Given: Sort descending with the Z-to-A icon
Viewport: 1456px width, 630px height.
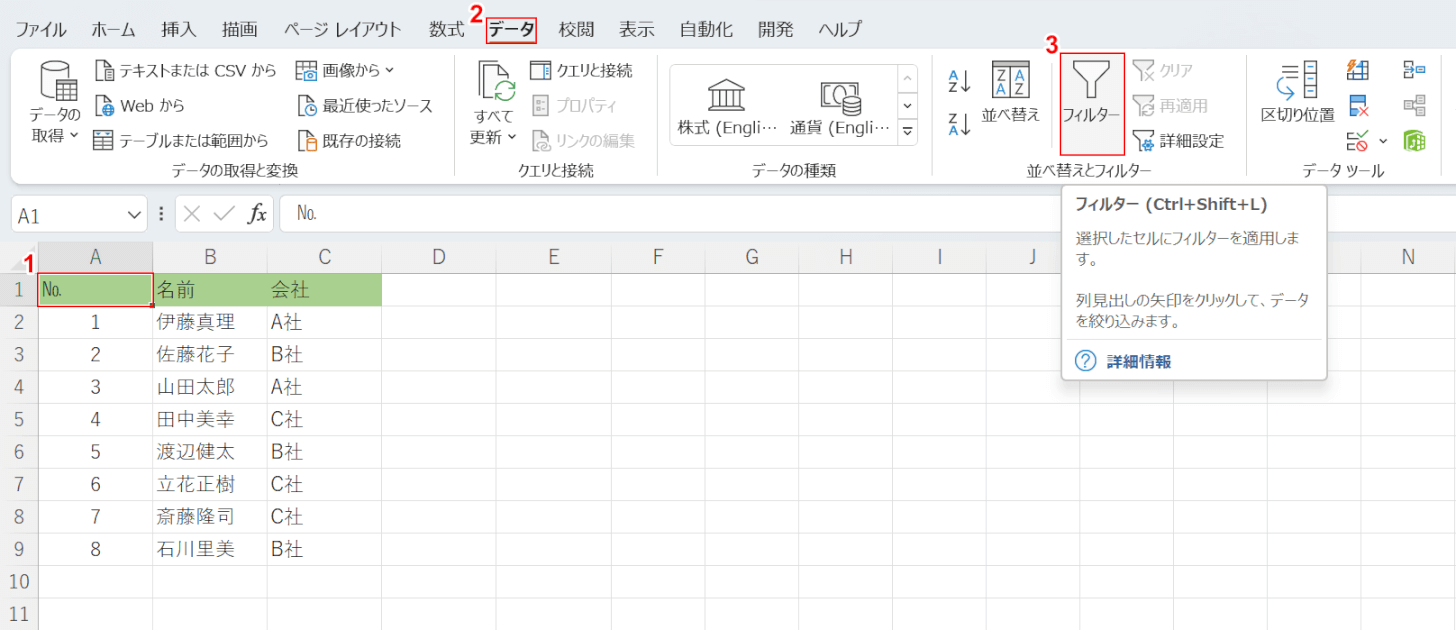Looking at the screenshot, I should tap(959, 124).
